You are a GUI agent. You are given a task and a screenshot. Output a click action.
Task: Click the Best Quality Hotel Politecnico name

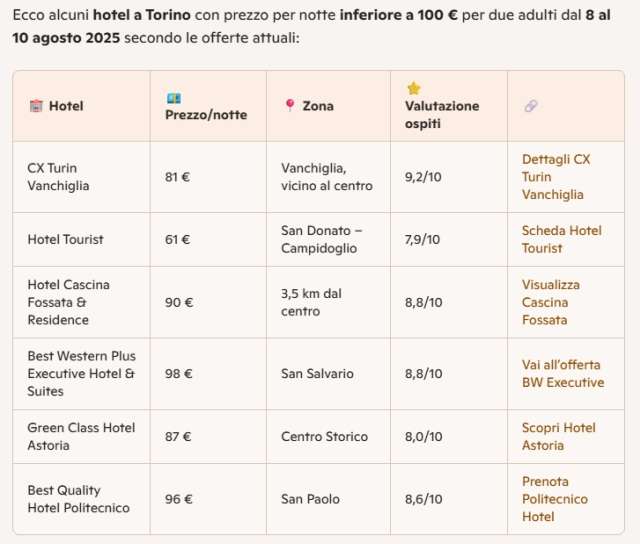(x=78, y=499)
